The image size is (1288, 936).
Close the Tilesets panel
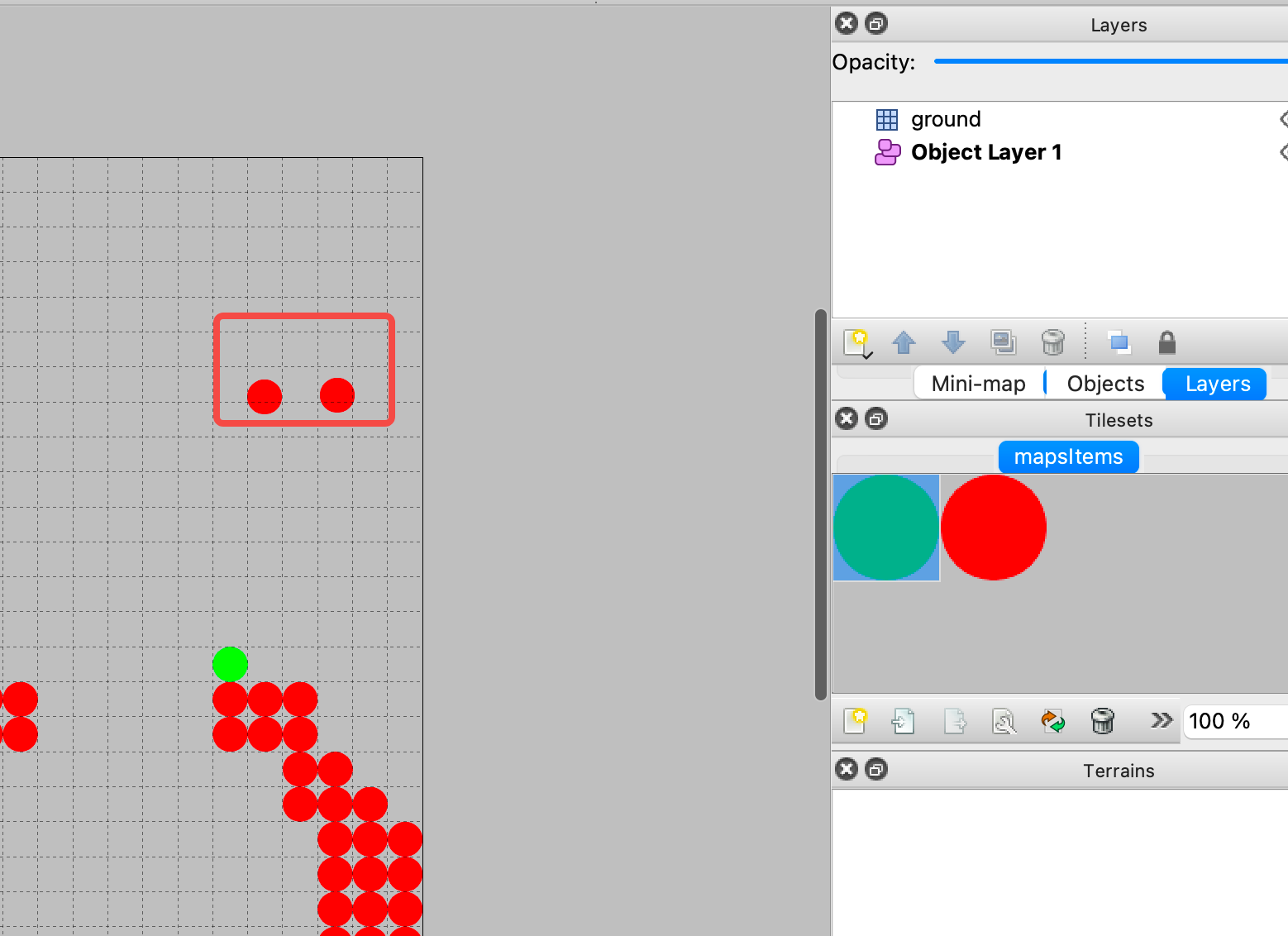(847, 418)
